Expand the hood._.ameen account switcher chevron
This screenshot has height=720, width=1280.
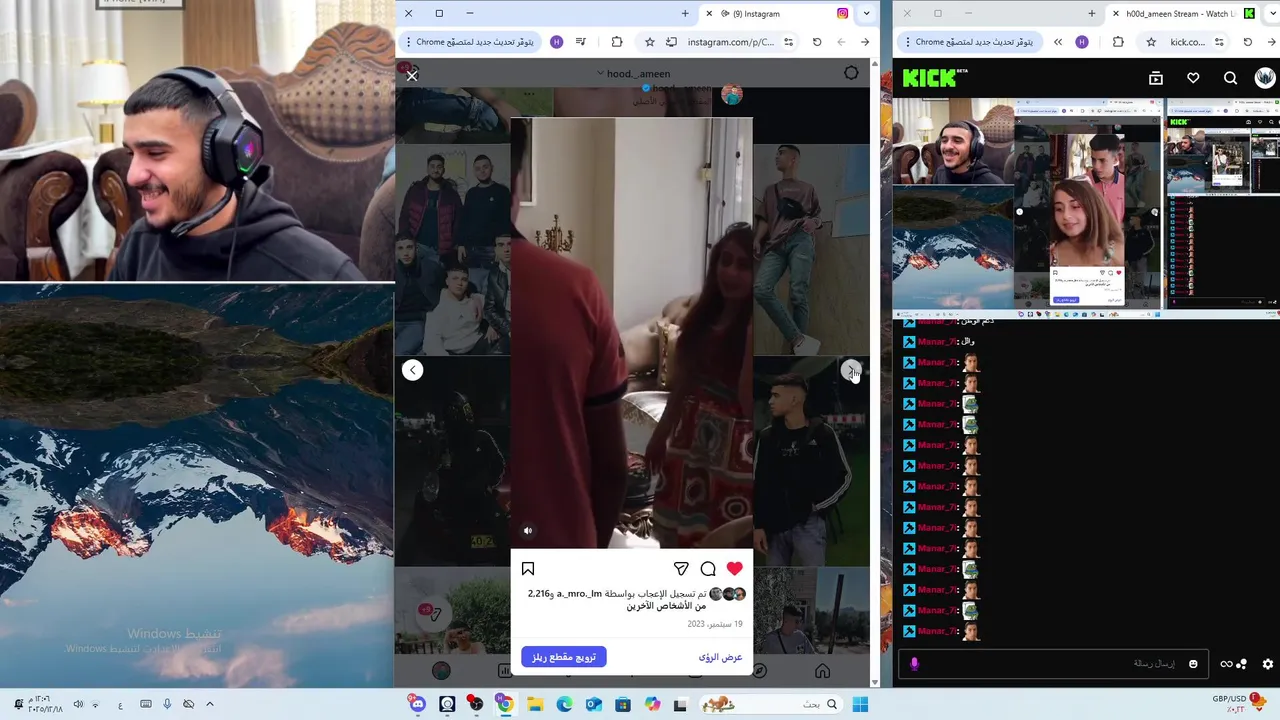(x=600, y=73)
